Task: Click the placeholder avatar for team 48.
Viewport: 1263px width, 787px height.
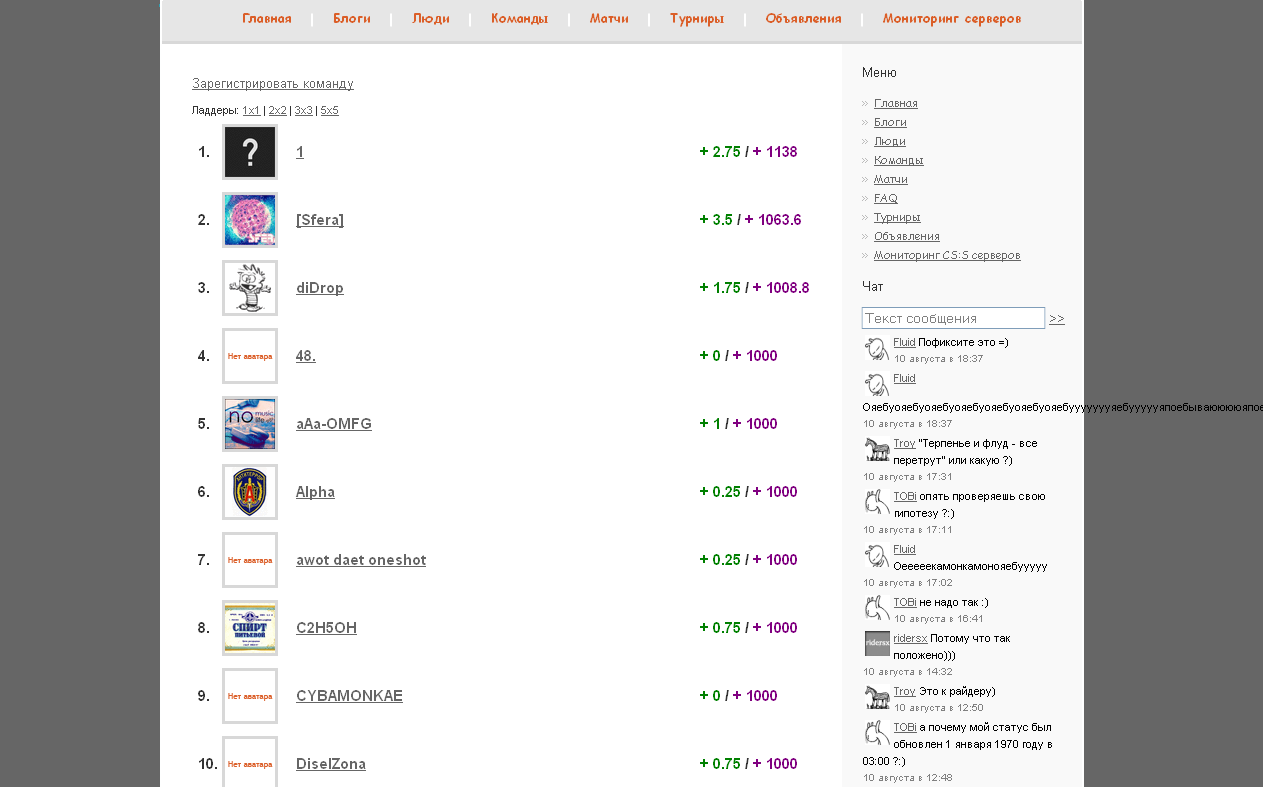Action: pos(250,356)
